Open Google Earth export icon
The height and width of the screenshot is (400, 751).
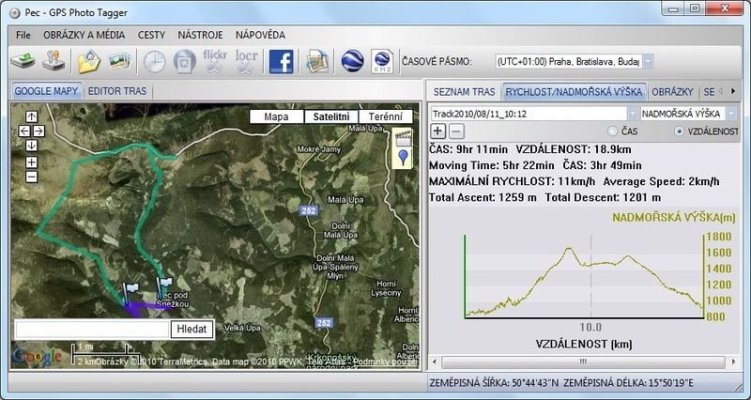tap(351, 62)
